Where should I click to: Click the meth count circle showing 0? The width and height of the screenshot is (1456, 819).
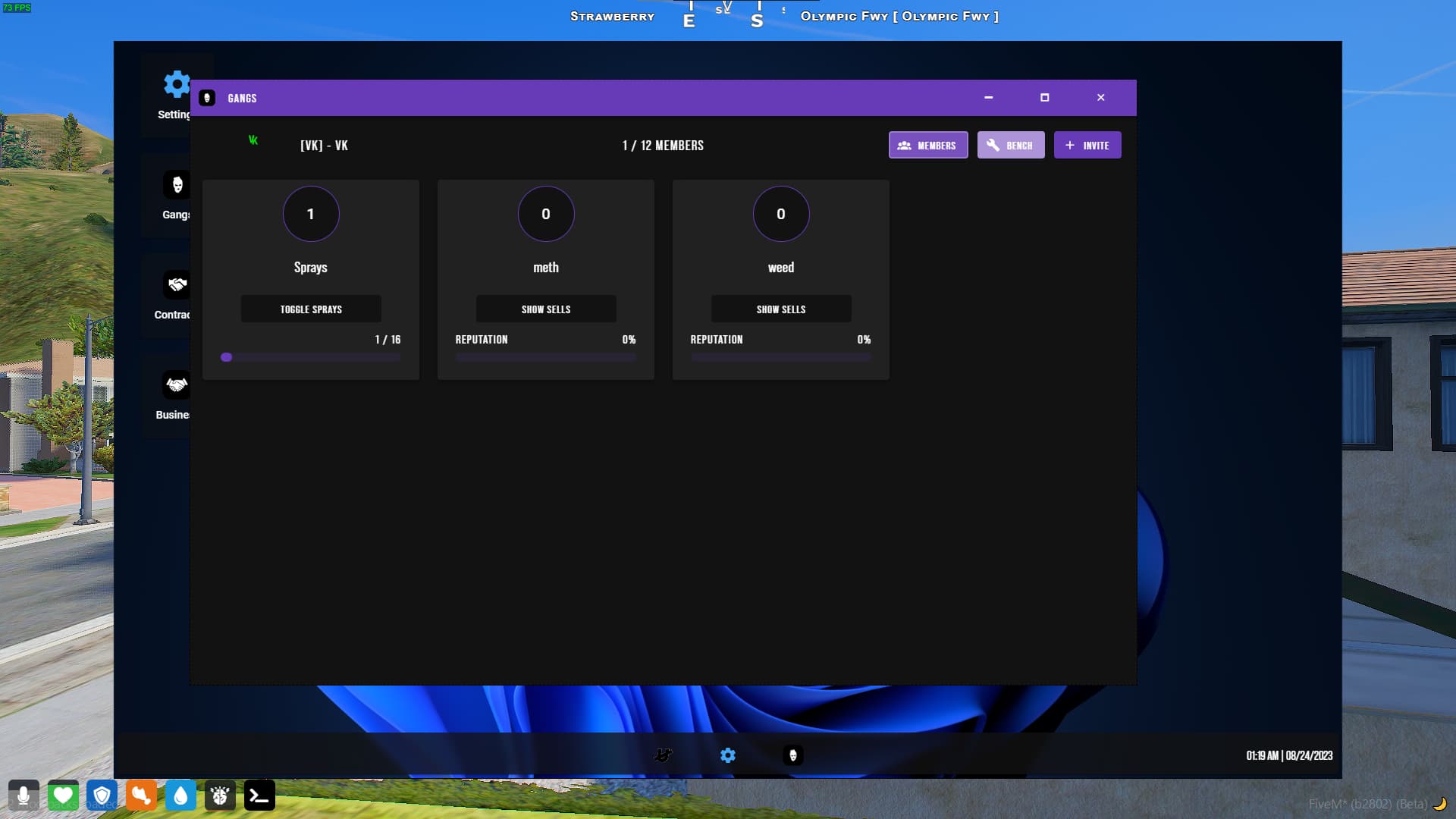(546, 214)
